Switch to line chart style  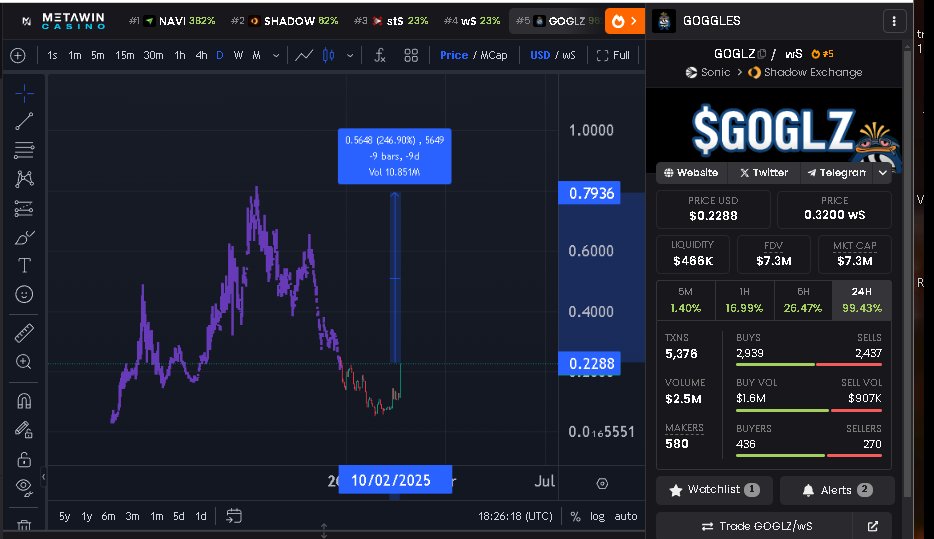coord(304,55)
